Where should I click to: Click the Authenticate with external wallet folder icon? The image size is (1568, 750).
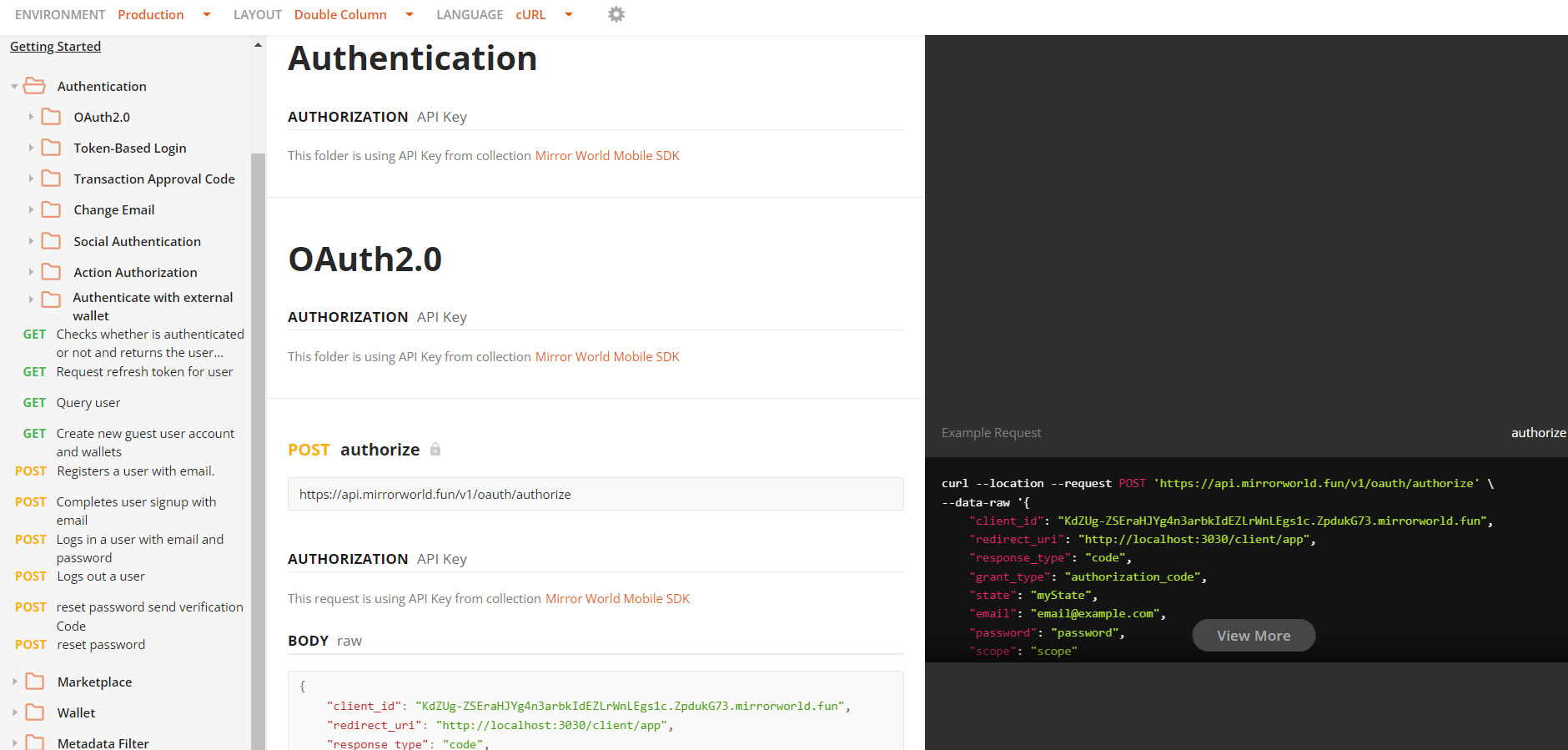pyautogui.click(x=51, y=299)
